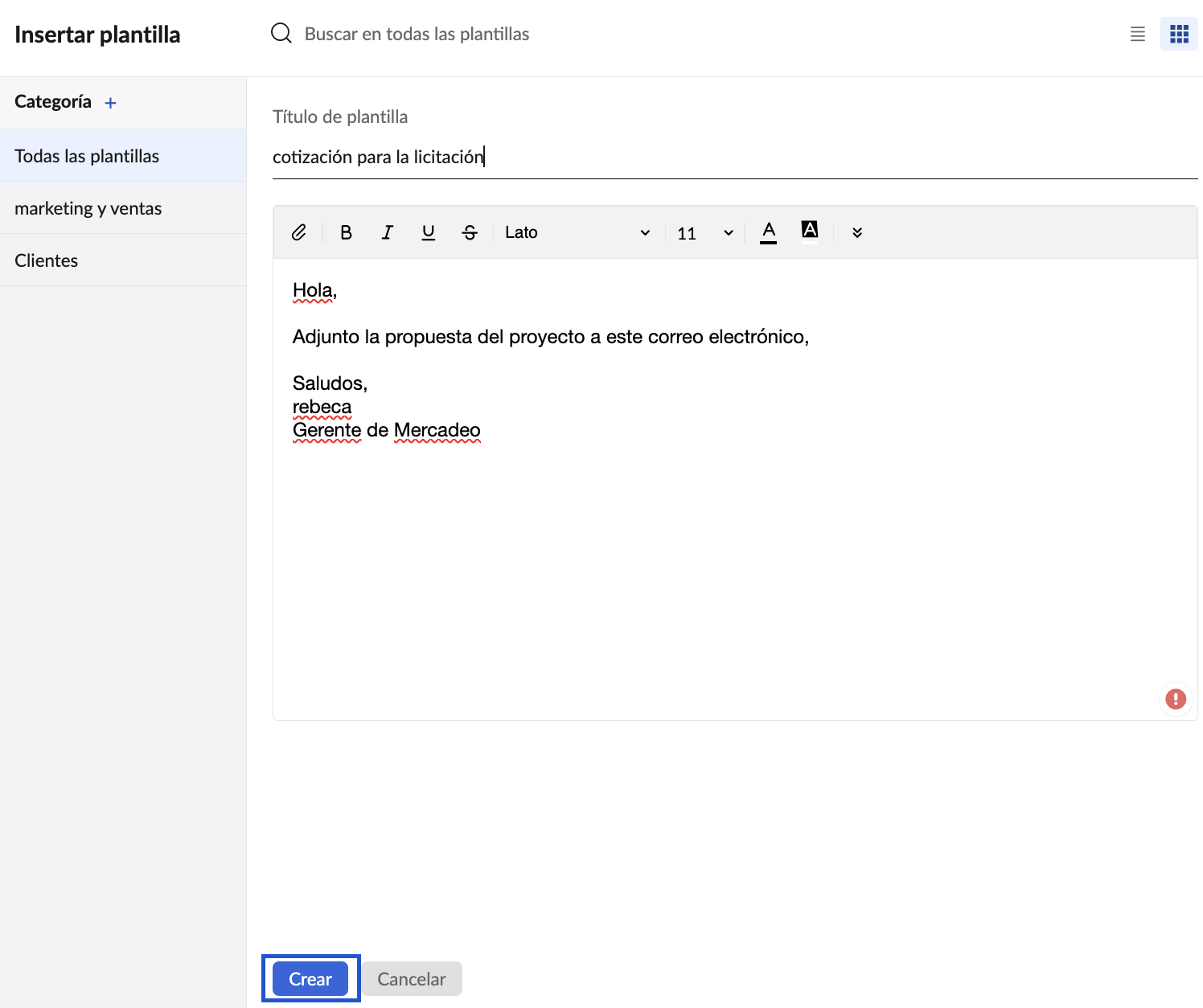Click the red error alert icon
Image resolution: width=1203 pixels, height=1008 pixels.
pyautogui.click(x=1176, y=699)
